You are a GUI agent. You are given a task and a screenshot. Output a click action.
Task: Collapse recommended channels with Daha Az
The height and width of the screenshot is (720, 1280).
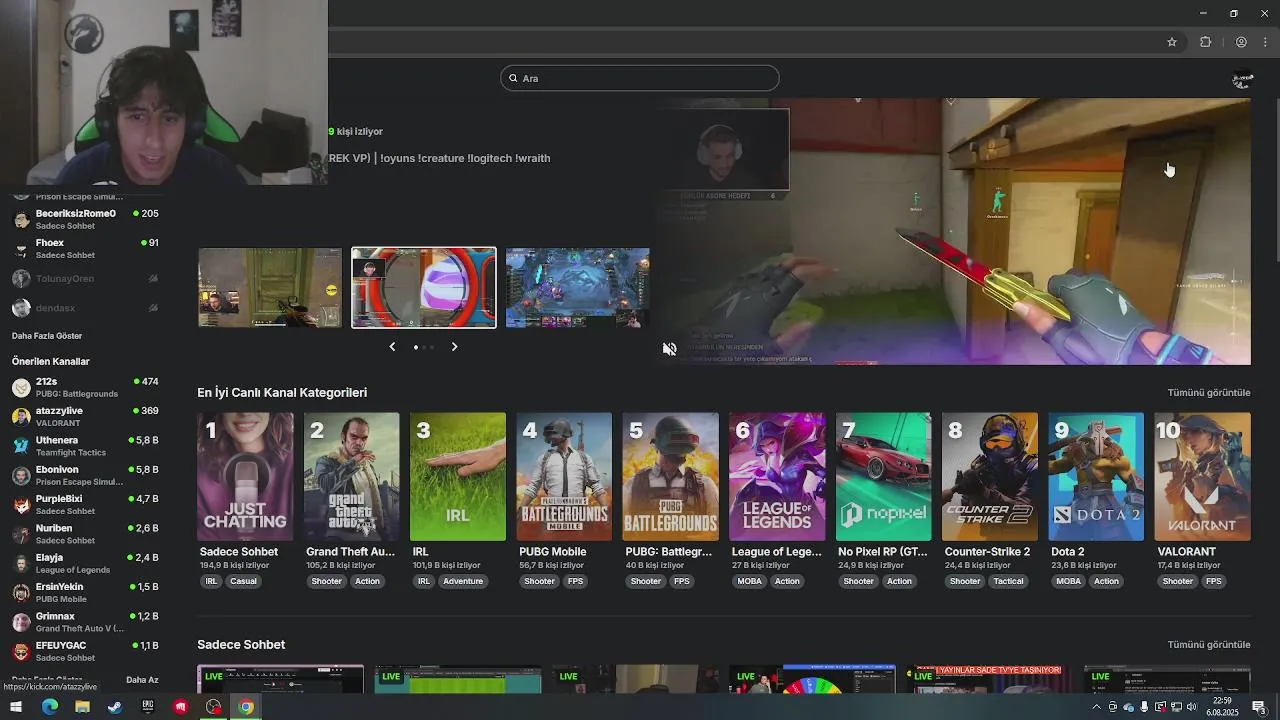pos(142,680)
